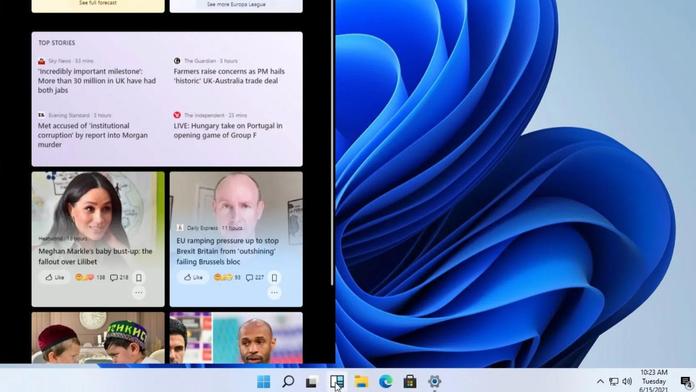Click the Evening Standard source icon
Image resolution: width=696 pixels, height=392 pixels.
coord(41,115)
